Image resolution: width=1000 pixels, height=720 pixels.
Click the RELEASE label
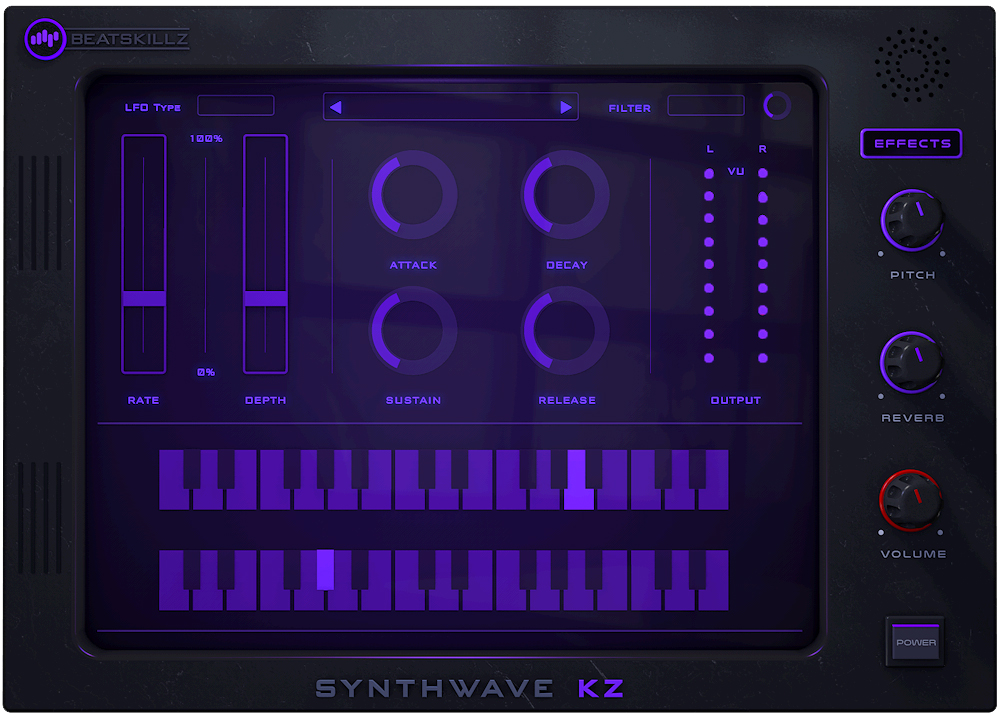click(567, 400)
